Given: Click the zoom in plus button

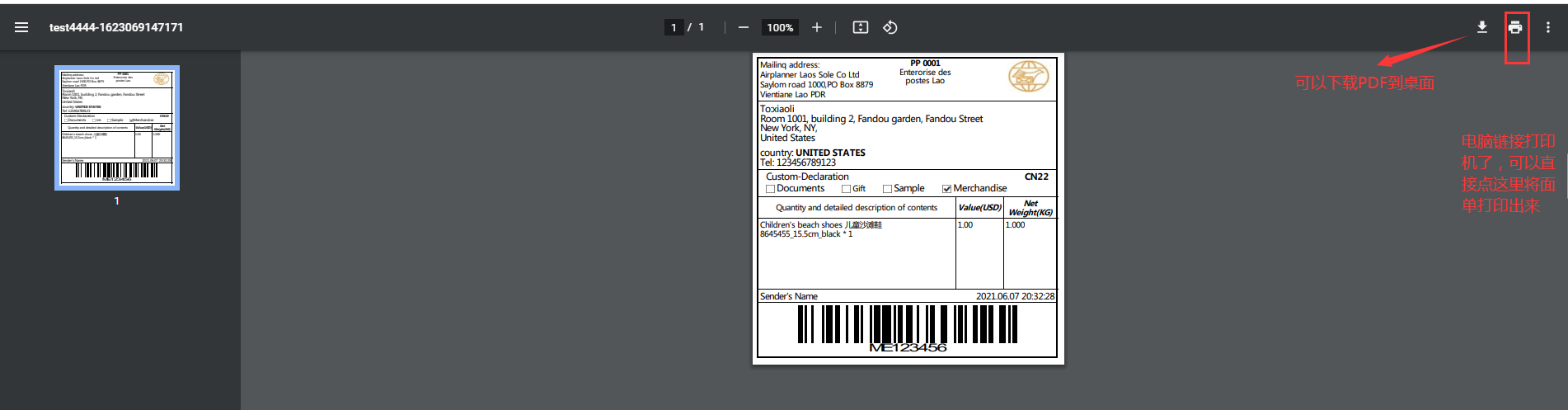Looking at the screenshot, I should click(x=816, y=27).
